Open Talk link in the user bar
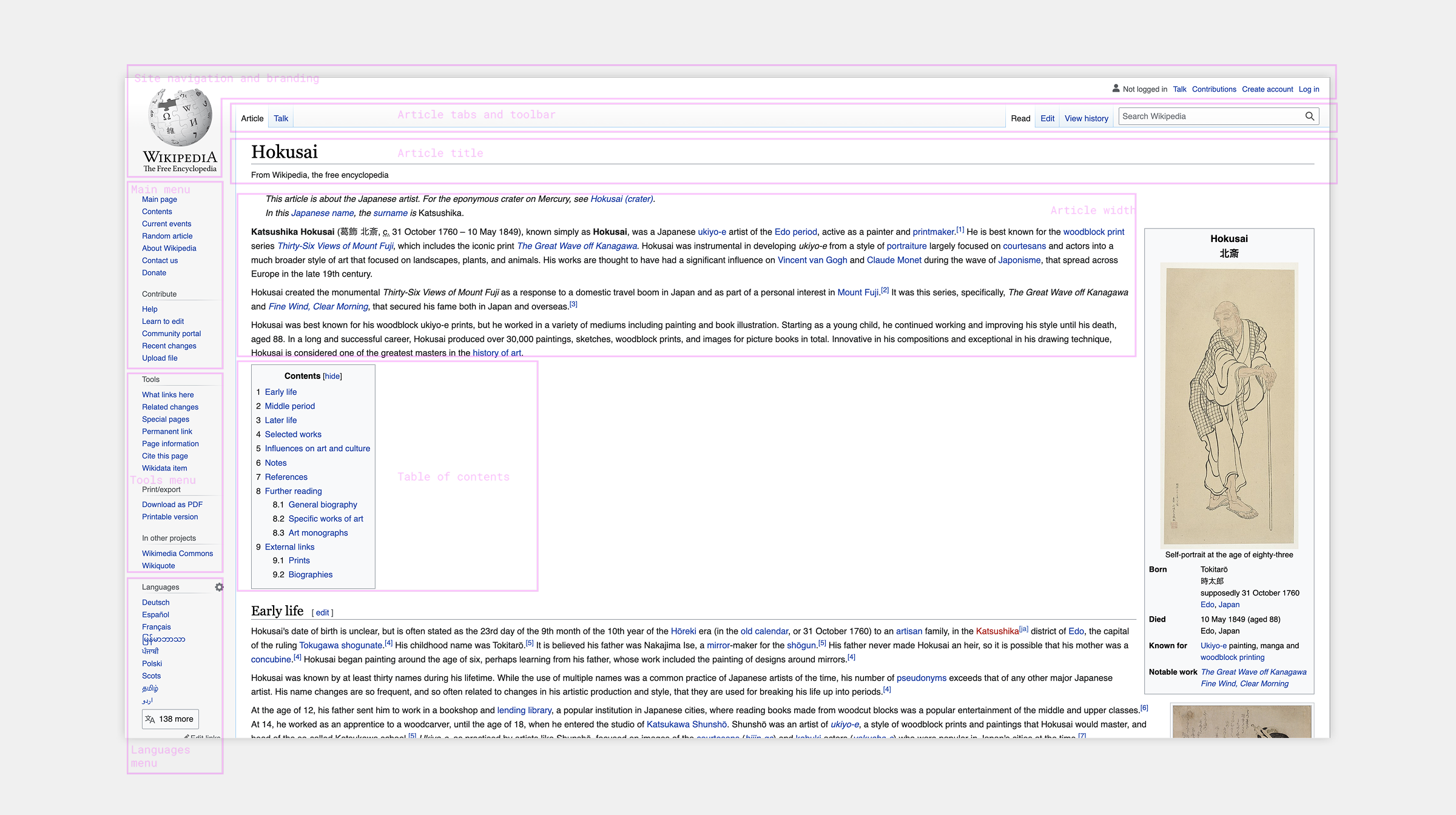 pos(1179,89)
